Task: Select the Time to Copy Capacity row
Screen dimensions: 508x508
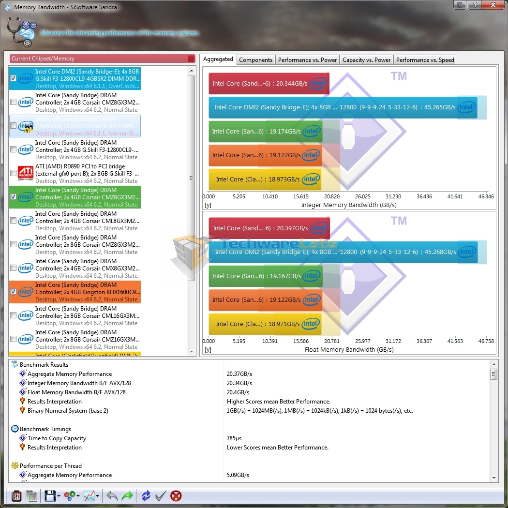Action: tap(250, 438)
